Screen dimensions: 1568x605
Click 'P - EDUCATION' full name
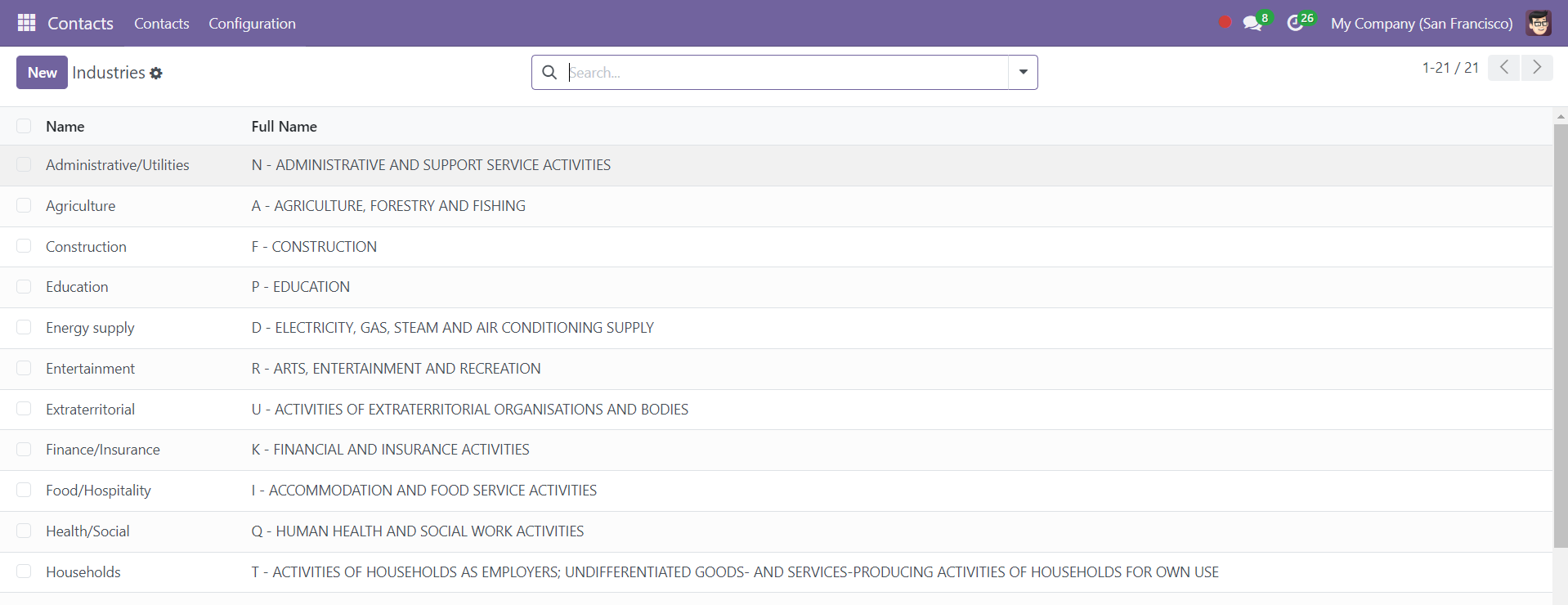point(301,287)
